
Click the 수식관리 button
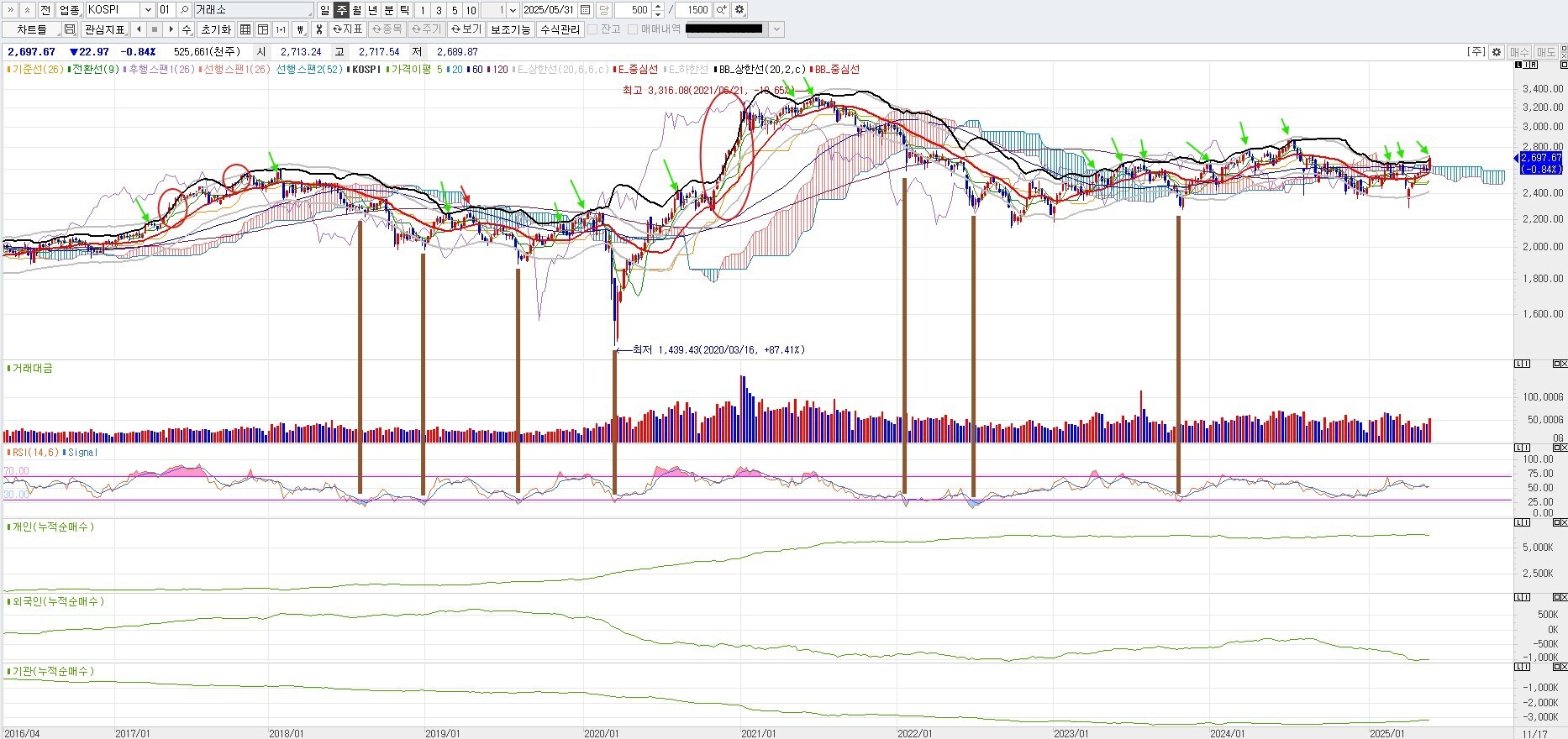coord(560,29)
